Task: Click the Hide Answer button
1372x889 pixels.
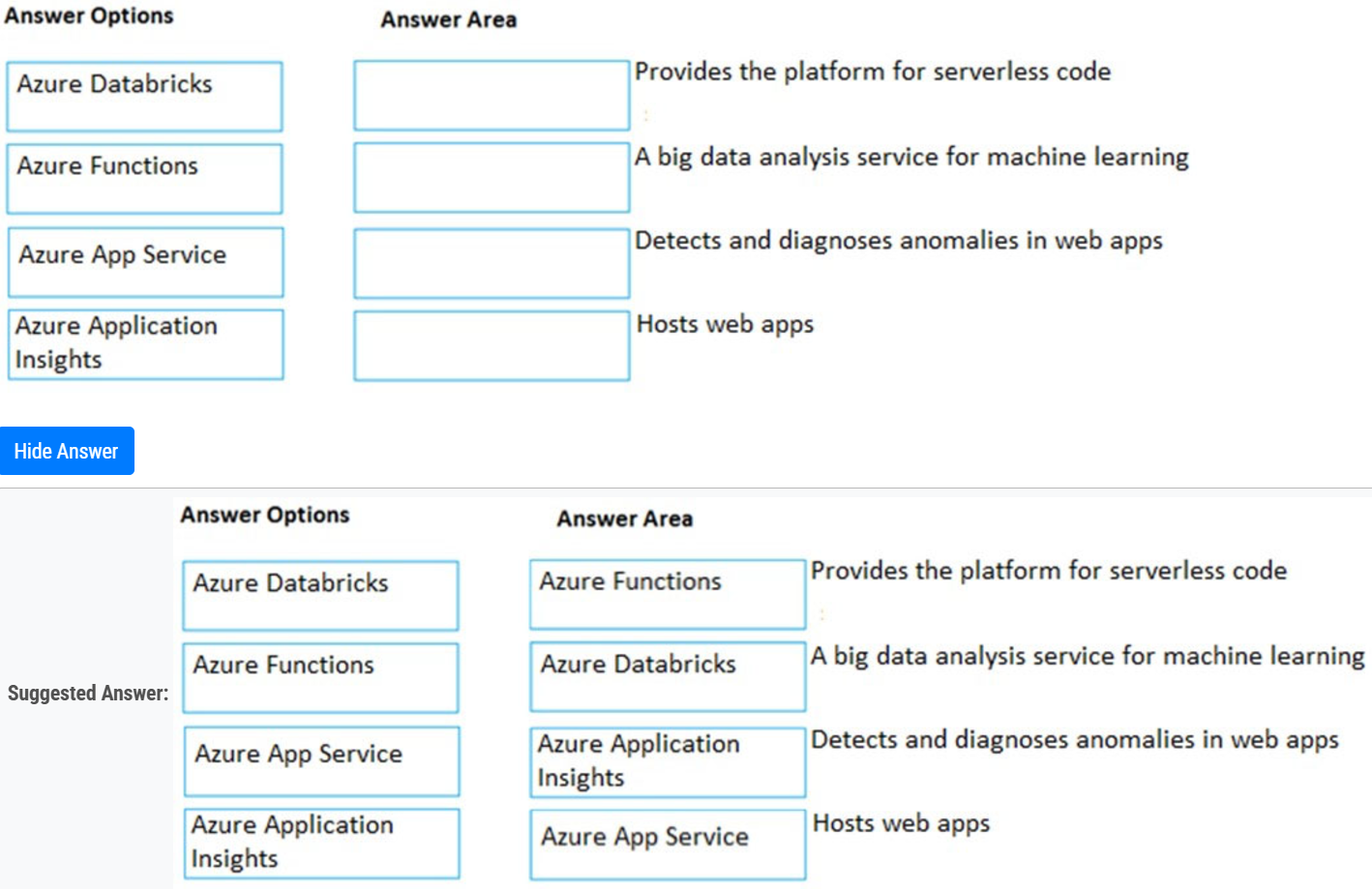Action: pos(67,451)
